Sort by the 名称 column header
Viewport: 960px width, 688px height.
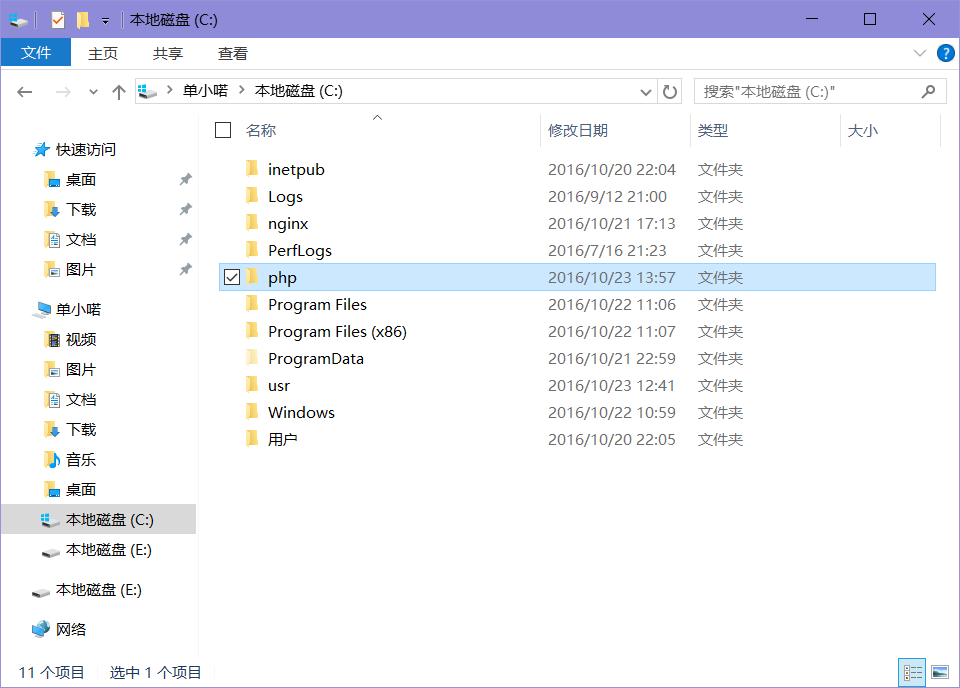[x=260, y=130]
